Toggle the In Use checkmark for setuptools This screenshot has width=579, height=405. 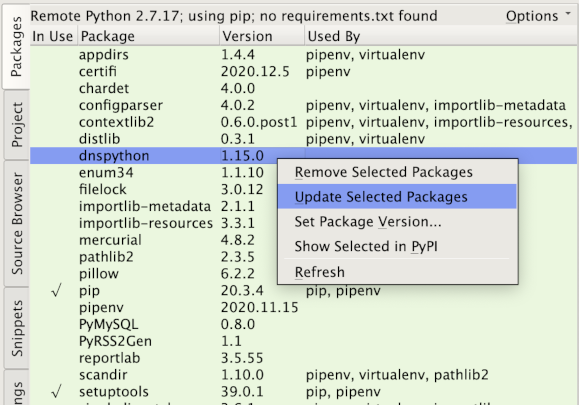[56, 392]
